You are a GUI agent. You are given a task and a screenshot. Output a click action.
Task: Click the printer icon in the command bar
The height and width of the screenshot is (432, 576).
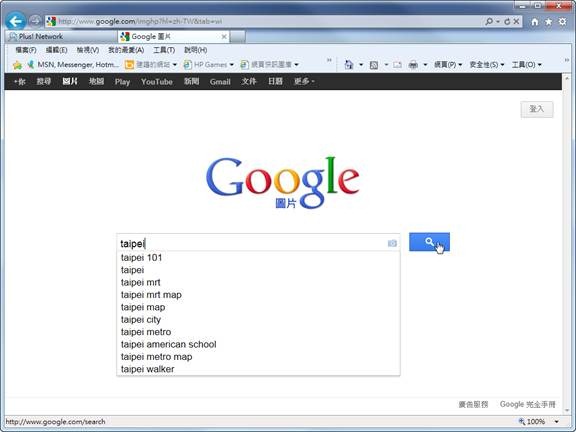(413, 65)
